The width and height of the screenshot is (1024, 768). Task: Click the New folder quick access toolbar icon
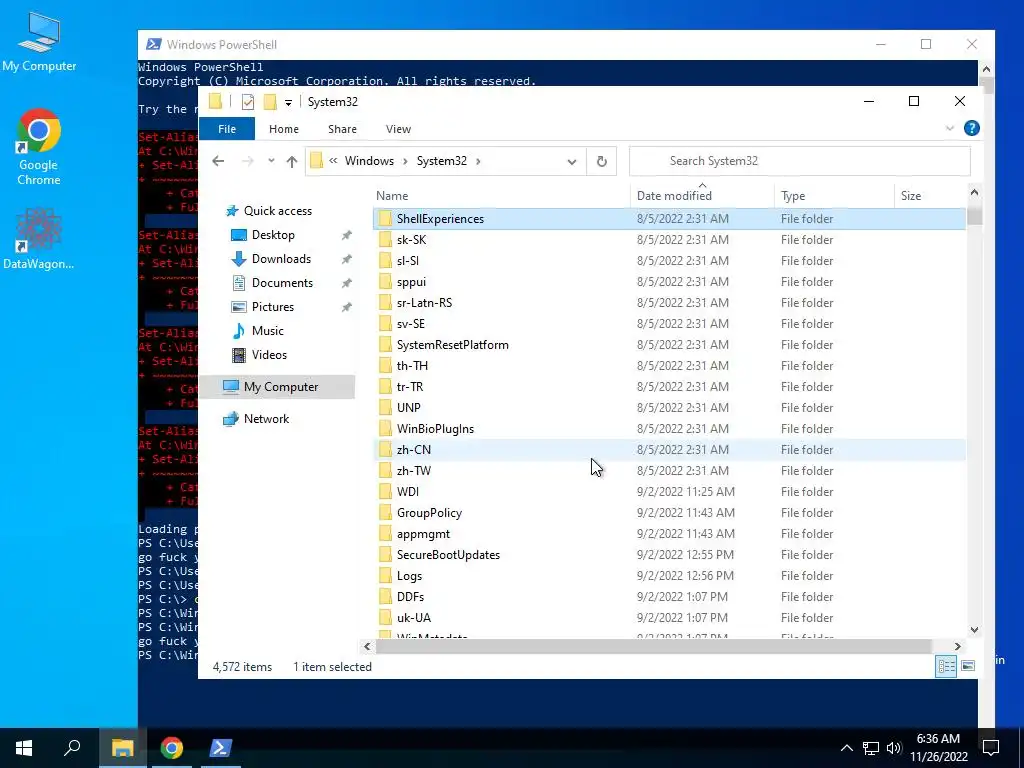point(270,102)
